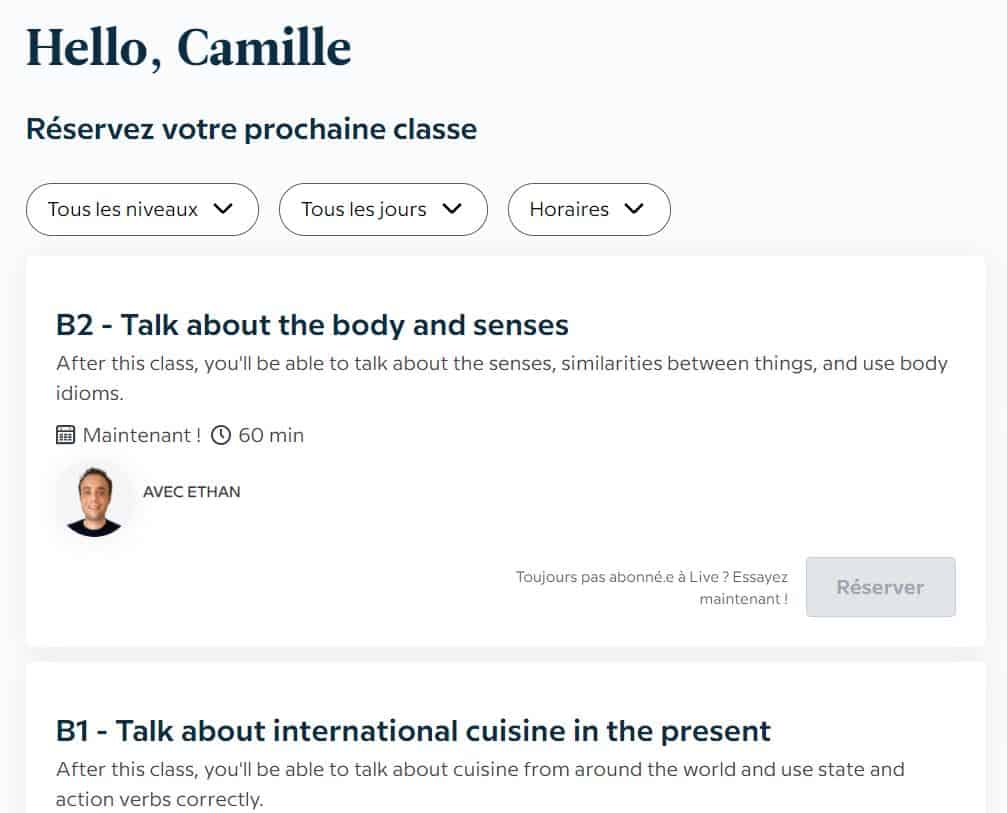Click the chevron in Tous les niveaux
The image size is (1007, 813).
coord(224,209)
